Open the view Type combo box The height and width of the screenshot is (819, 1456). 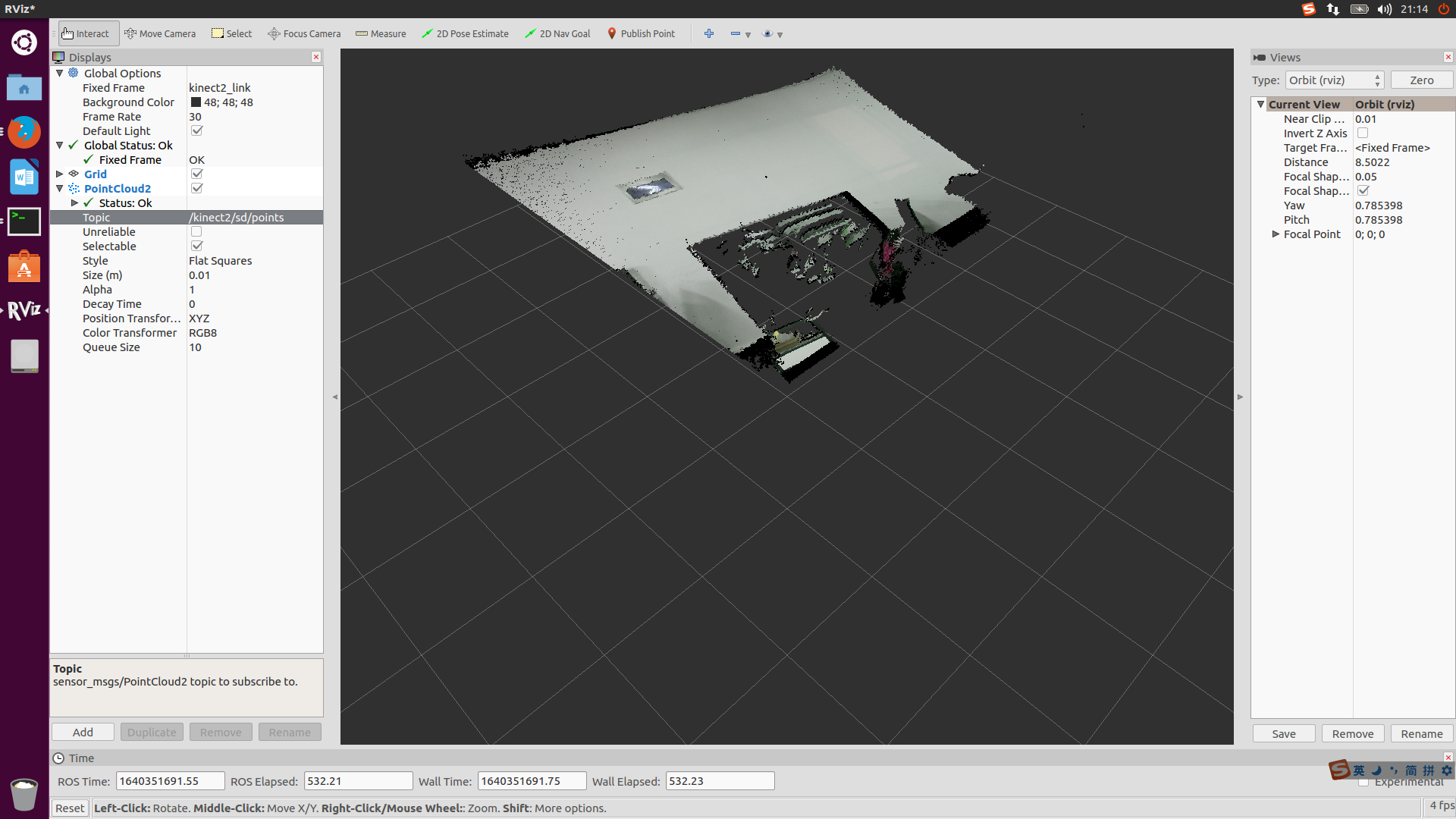[1334, 80]
